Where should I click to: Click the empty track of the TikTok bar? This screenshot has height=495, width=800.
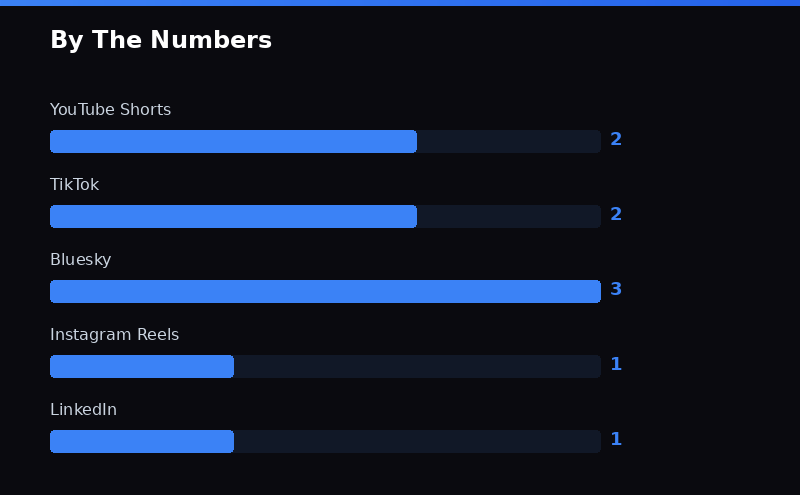508,216
